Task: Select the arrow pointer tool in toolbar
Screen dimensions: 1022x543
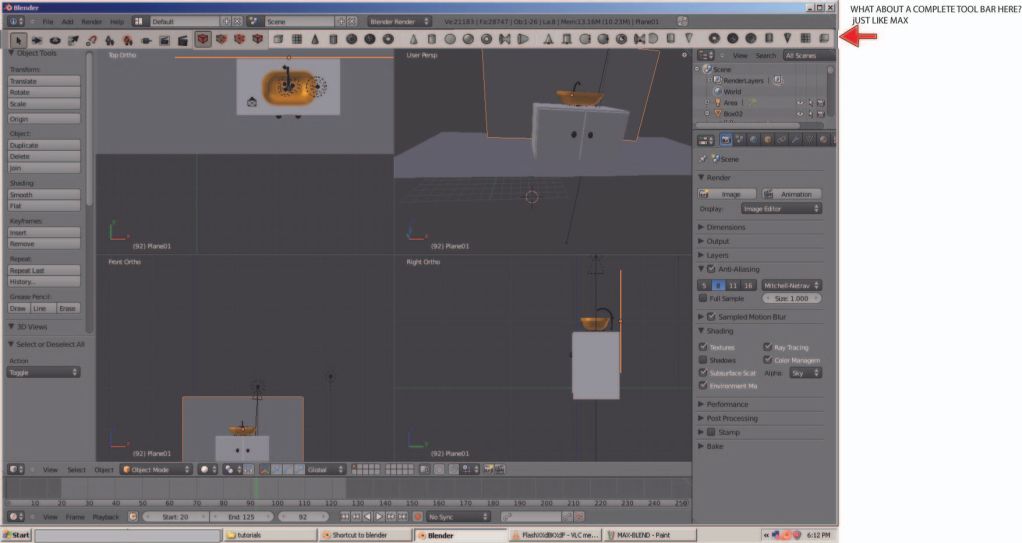Action: pyautogui.click(x=19, y=40)
